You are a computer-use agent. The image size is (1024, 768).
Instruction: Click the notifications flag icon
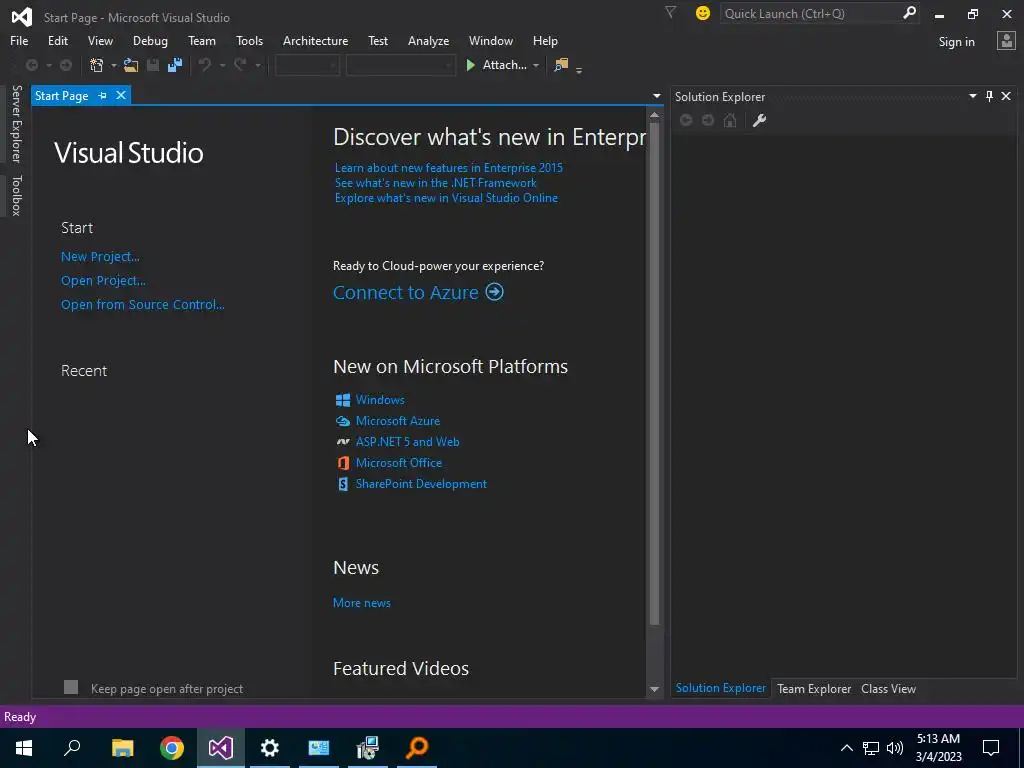coord(670,12)
